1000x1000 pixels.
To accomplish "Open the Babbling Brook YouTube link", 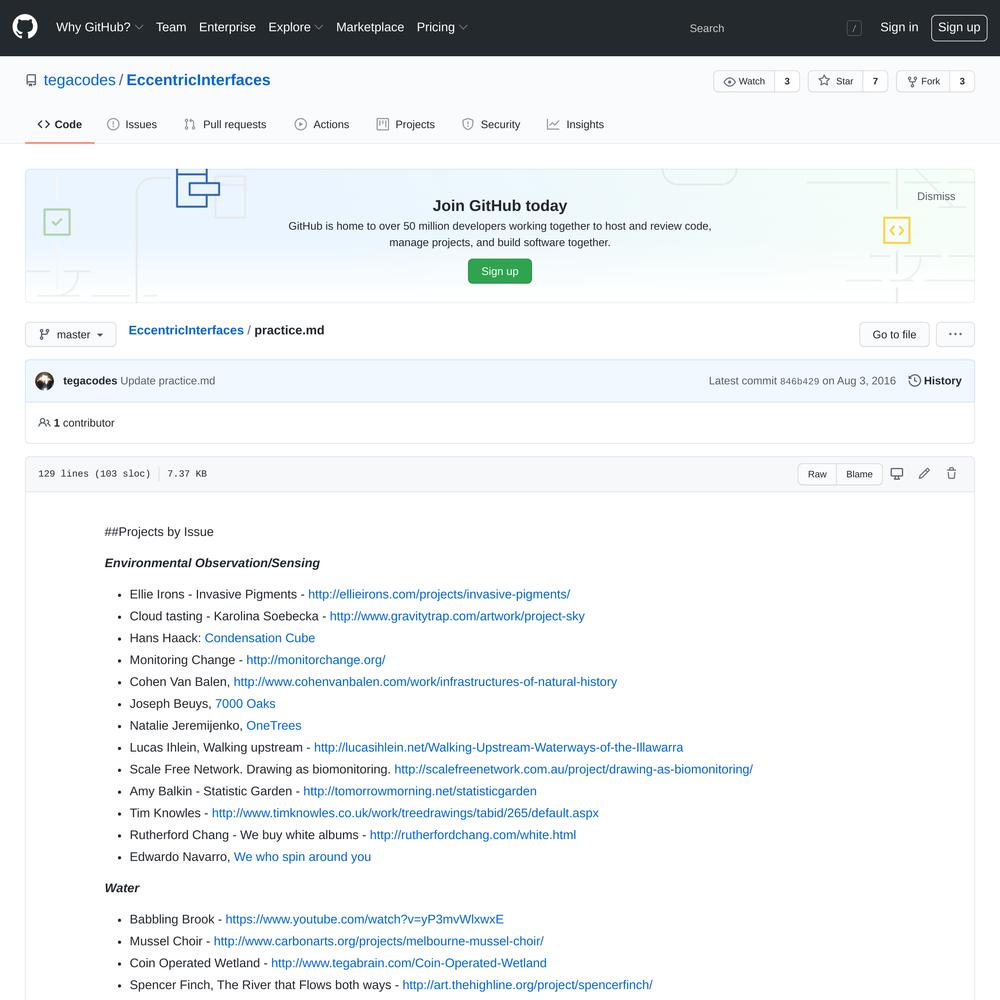I will click(x=364, y=920).
